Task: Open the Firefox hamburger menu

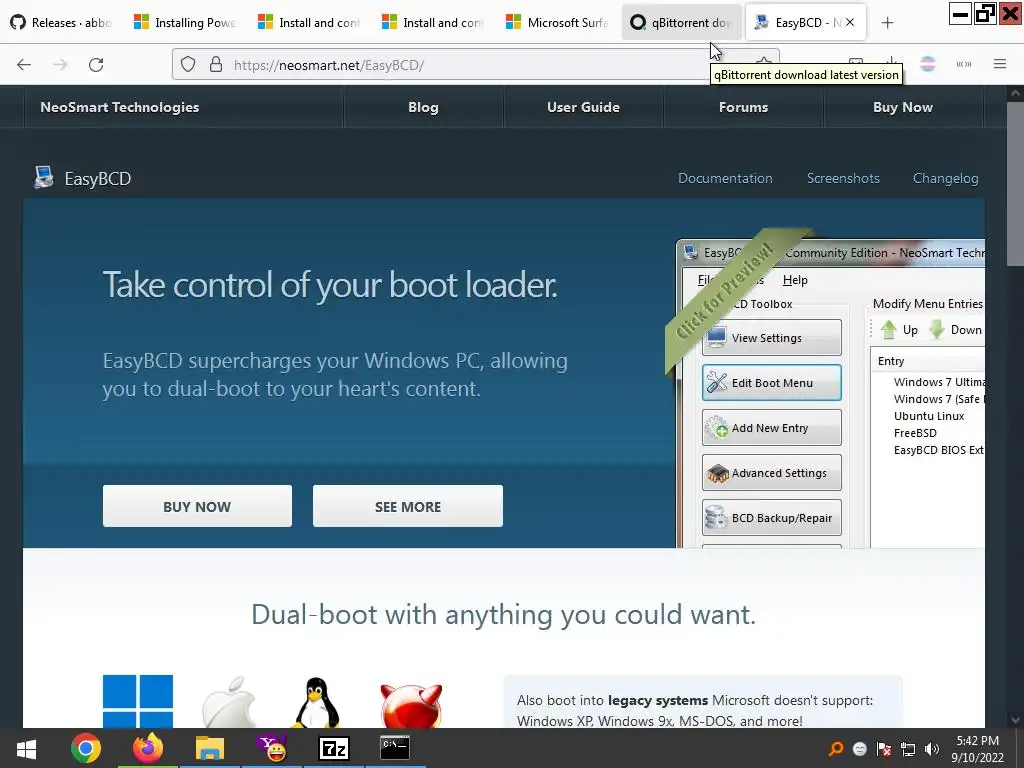Action: pyautogui.click(x=999, y=64)
